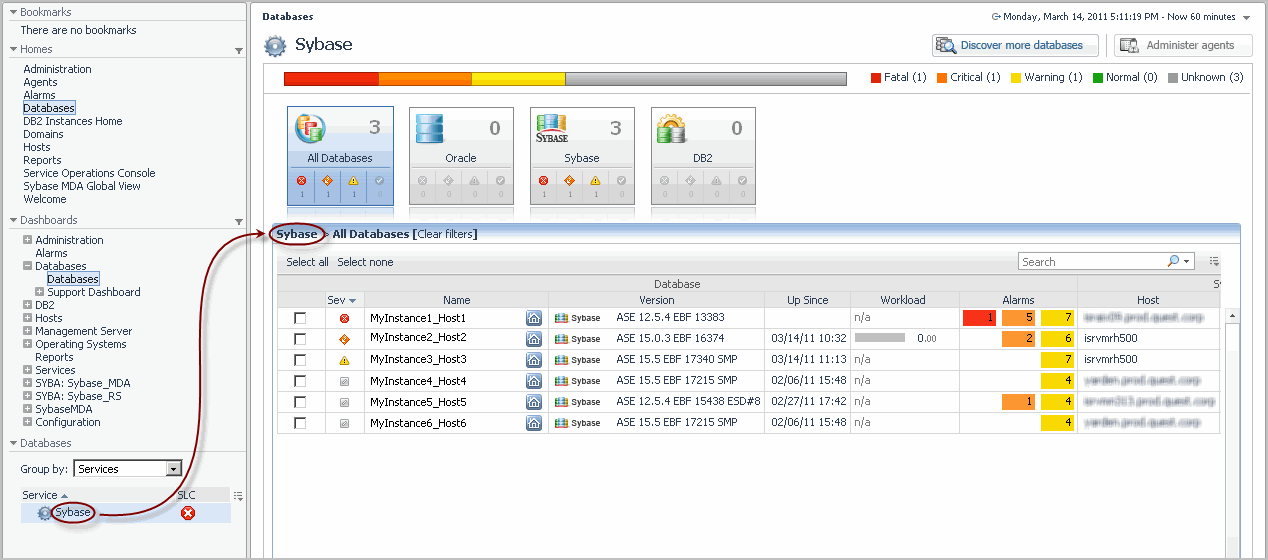Expand the Management Server node

coord(28,331)
